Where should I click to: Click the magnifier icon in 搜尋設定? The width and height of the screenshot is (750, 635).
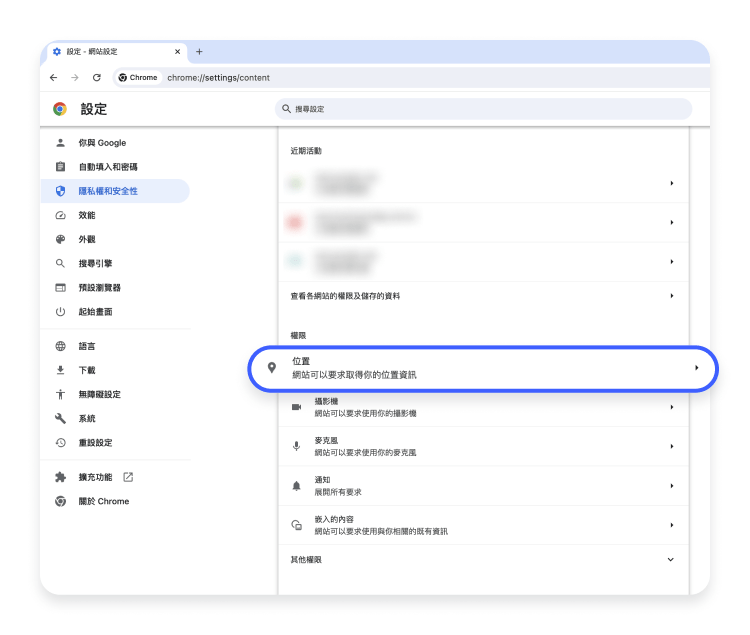(286, 109)
